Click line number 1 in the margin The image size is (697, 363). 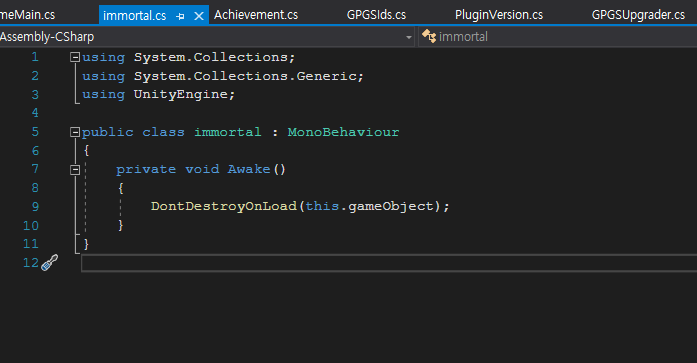[x=35, y=57]
